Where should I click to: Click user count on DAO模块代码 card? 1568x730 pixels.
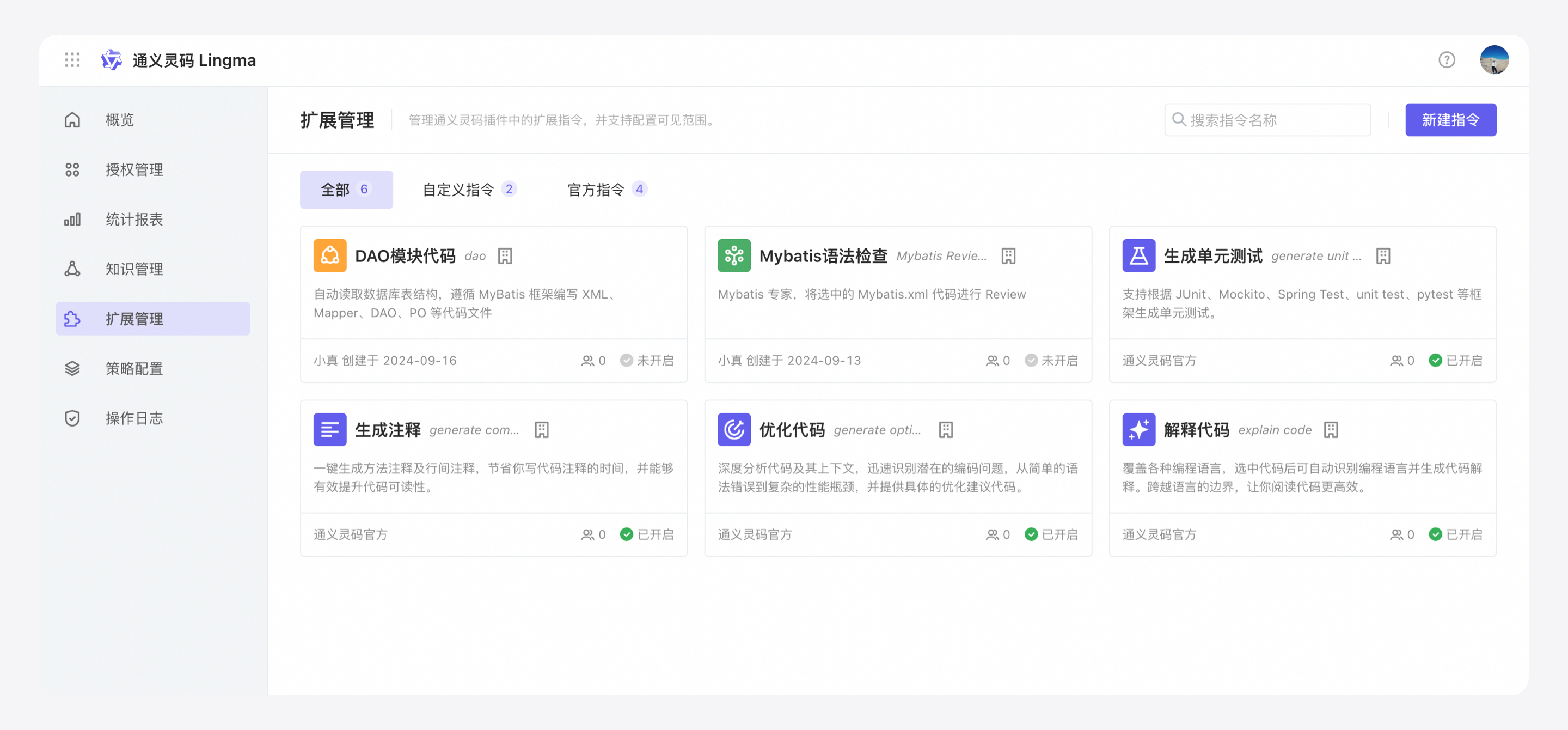pos(593,361)
